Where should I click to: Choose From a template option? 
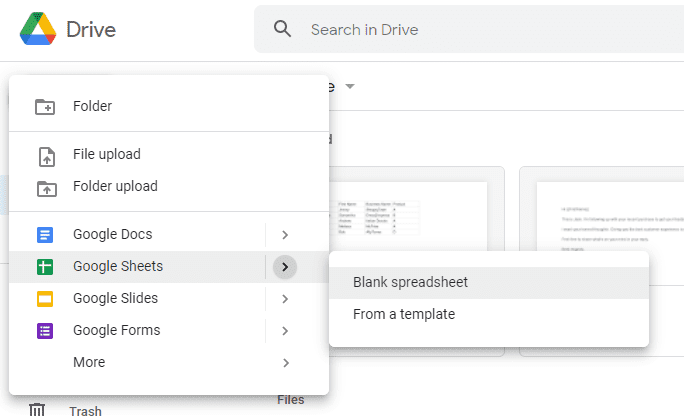pyautogui.click(x=489, y=314)
